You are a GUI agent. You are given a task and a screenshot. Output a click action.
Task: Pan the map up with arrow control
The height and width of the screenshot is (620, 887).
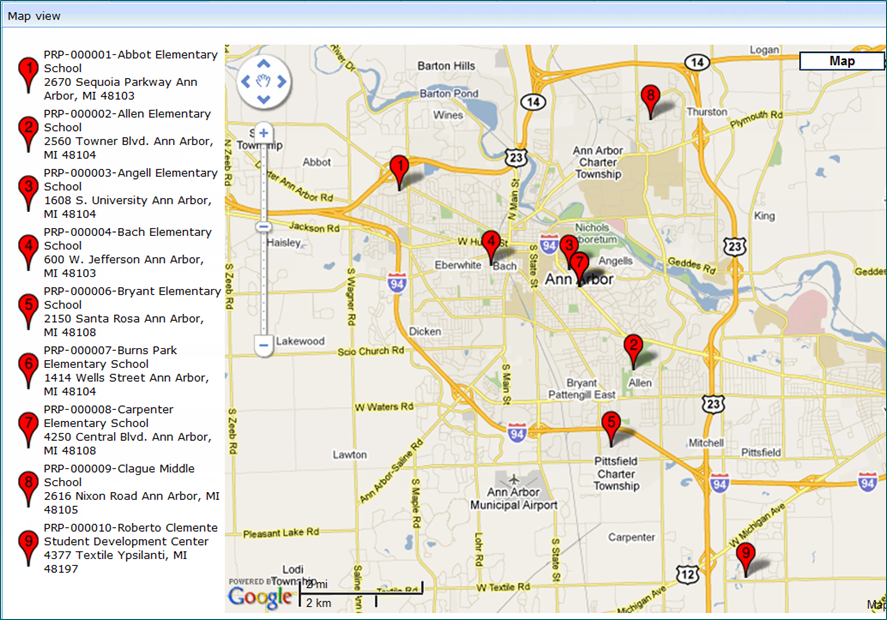coord(264,64)
